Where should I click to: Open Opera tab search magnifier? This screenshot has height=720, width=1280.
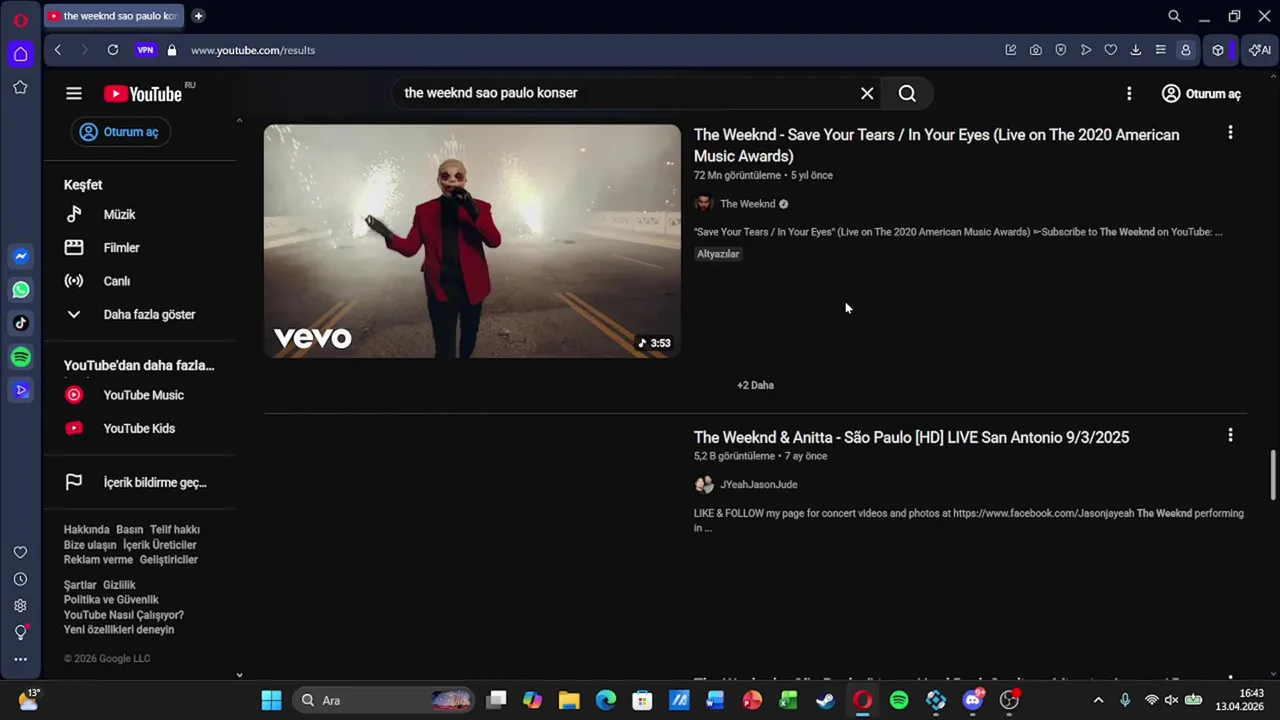click(x=1175, y=16)
